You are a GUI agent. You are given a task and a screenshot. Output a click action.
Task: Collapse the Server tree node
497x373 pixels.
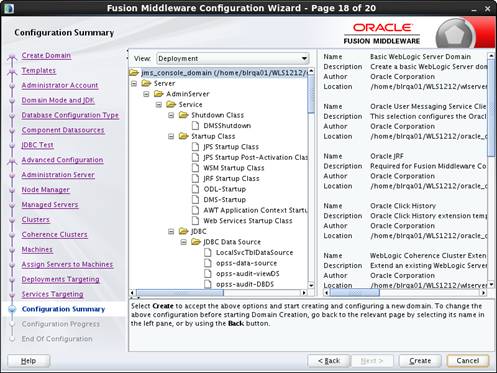[x=134, y=83]
